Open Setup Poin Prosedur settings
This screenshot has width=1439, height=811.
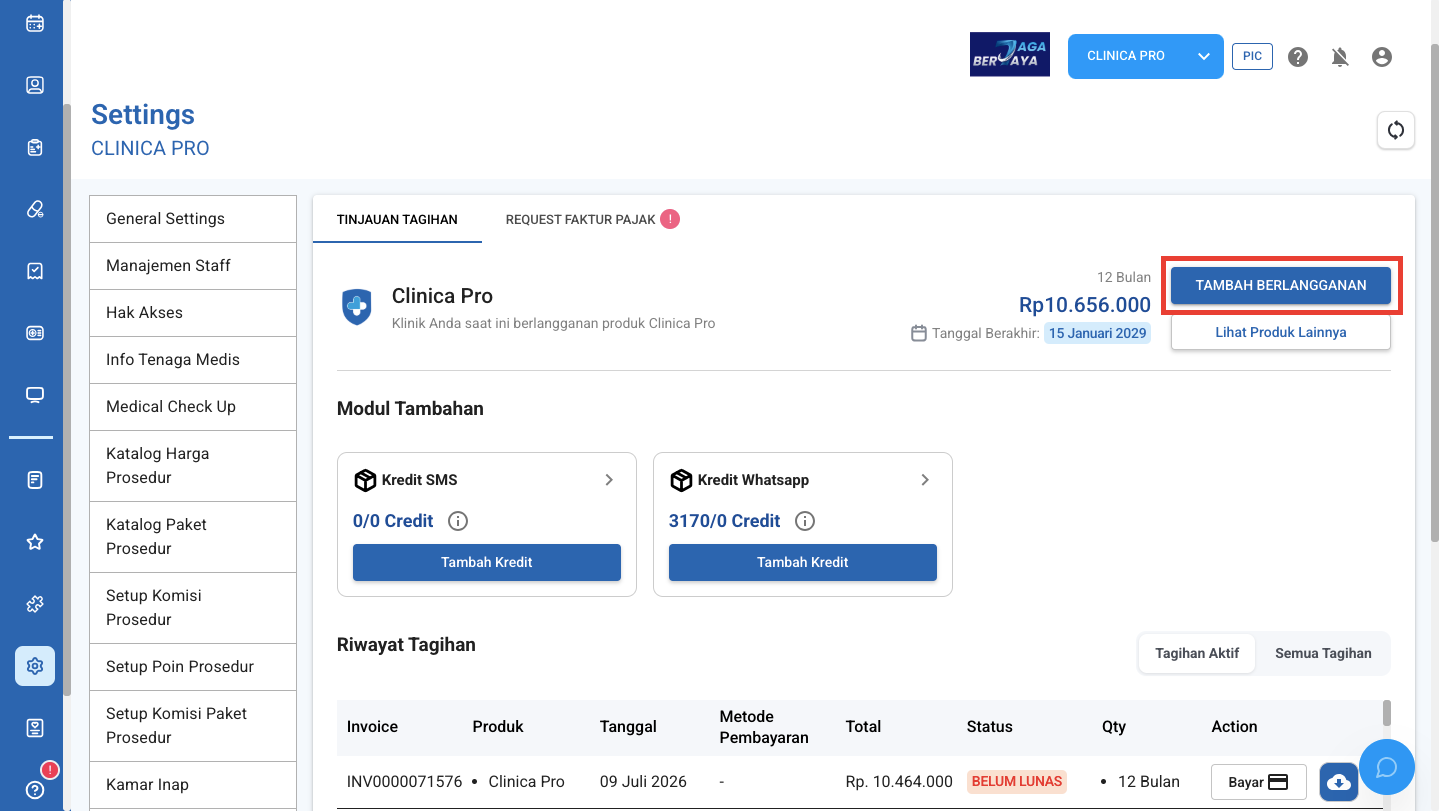click(193, 667)
